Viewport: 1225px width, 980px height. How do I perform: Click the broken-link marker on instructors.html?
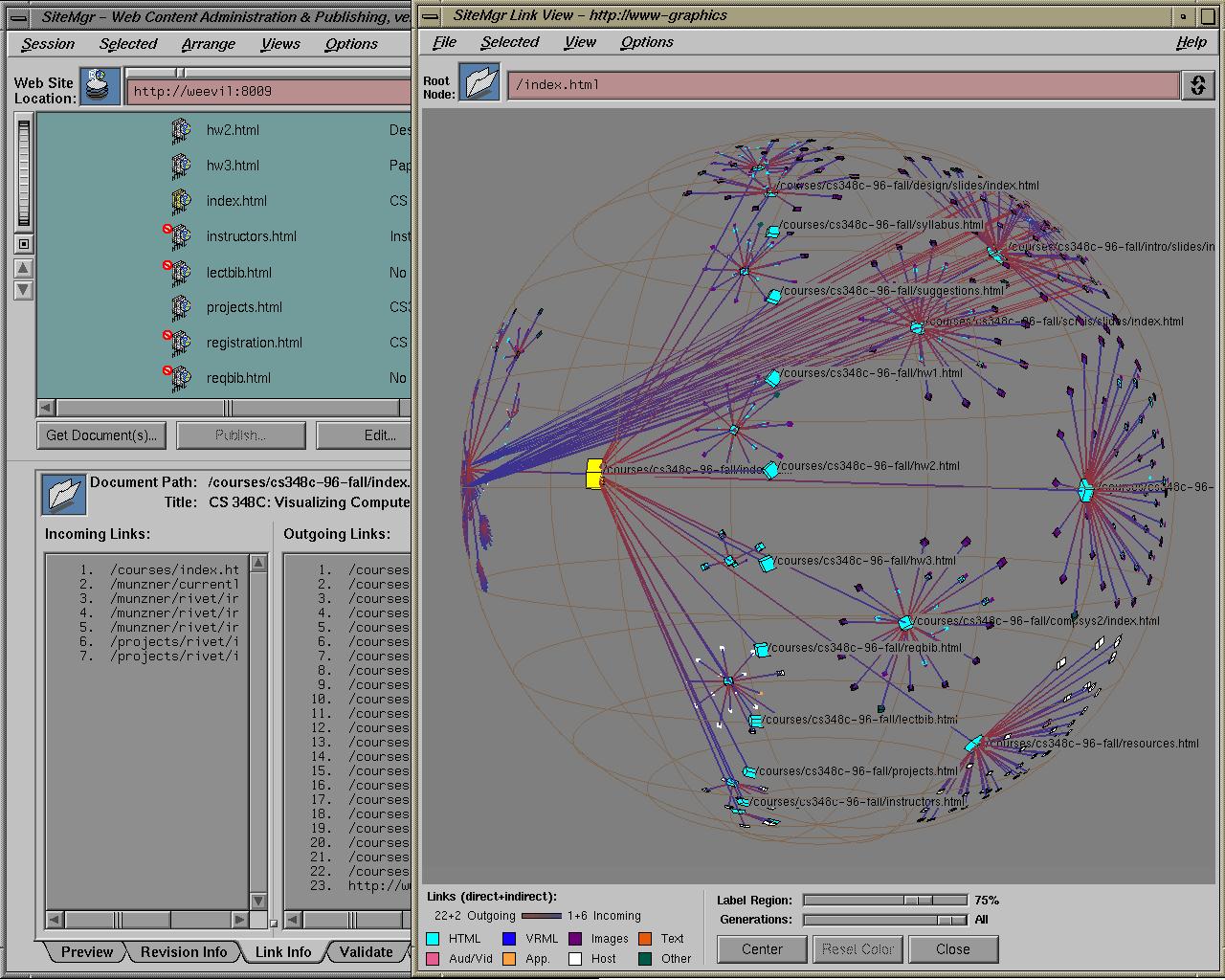pyautogui.click(x=167, y=230)
